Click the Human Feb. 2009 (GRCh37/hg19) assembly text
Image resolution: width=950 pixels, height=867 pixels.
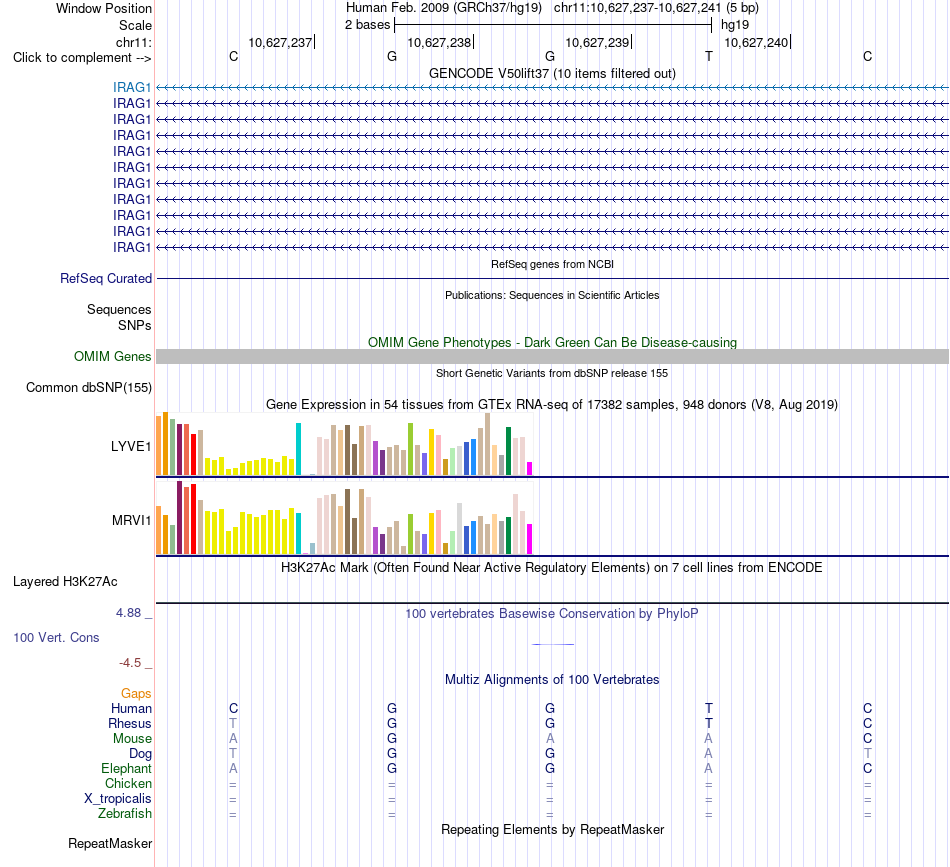443,8
